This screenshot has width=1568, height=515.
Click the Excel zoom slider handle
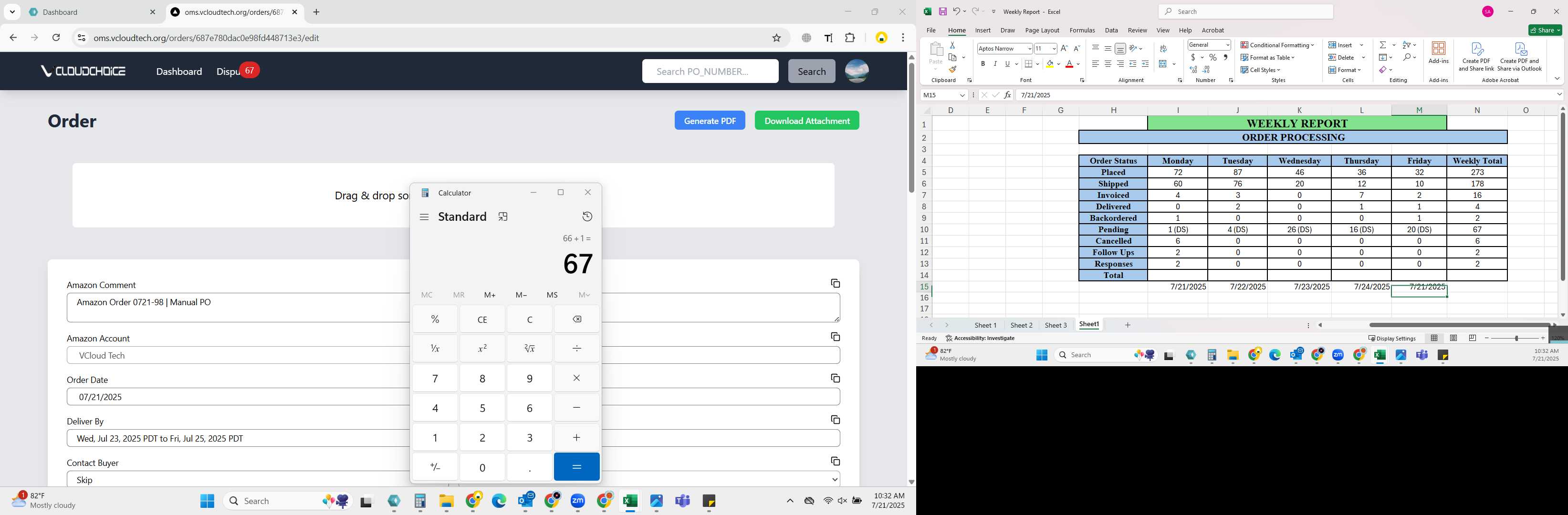[x=1516, y=338]
